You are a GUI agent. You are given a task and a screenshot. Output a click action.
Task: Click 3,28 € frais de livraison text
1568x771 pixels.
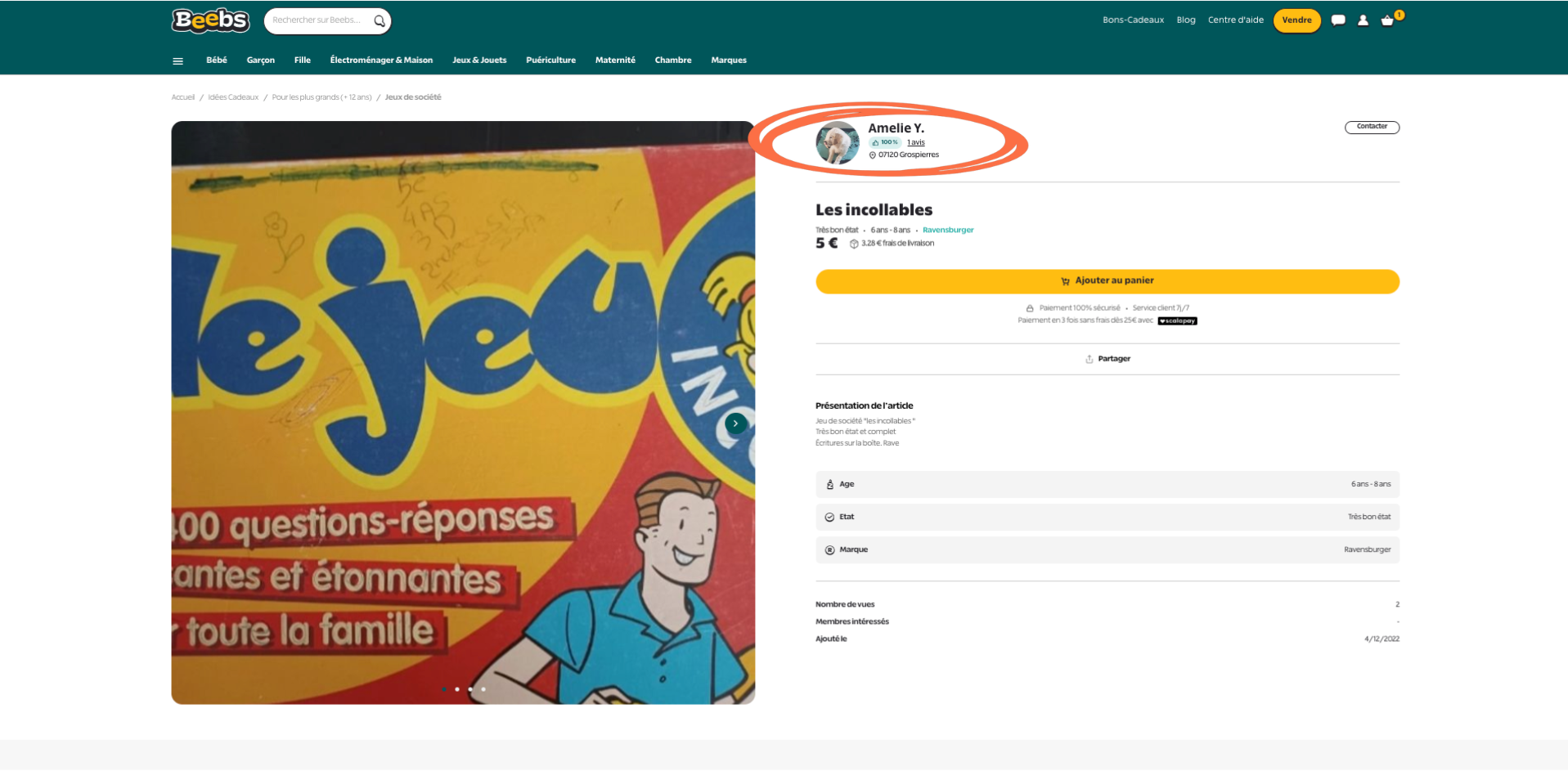[x=897, y=244]
